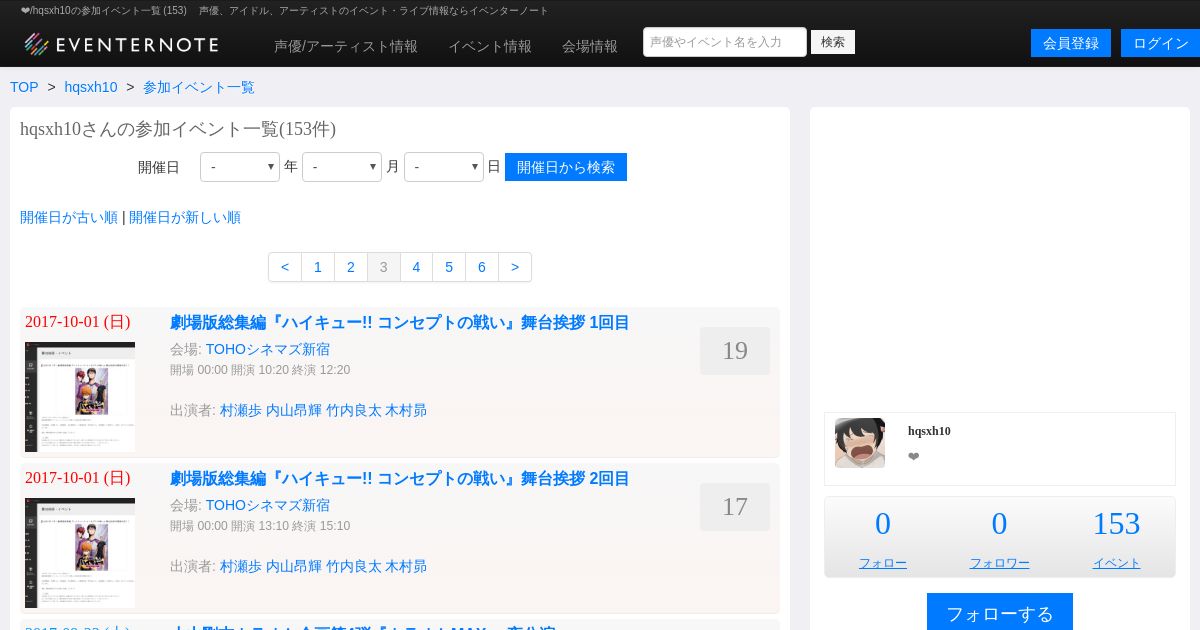The image size is (1200, 630).
Task: Go to pagination page 6
Action: coord(482,267)
